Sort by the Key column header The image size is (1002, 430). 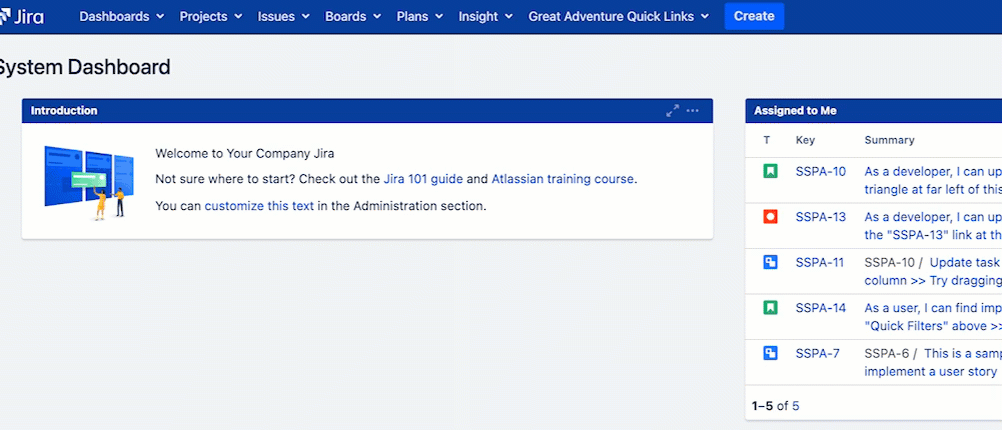[x=805, y=140]
